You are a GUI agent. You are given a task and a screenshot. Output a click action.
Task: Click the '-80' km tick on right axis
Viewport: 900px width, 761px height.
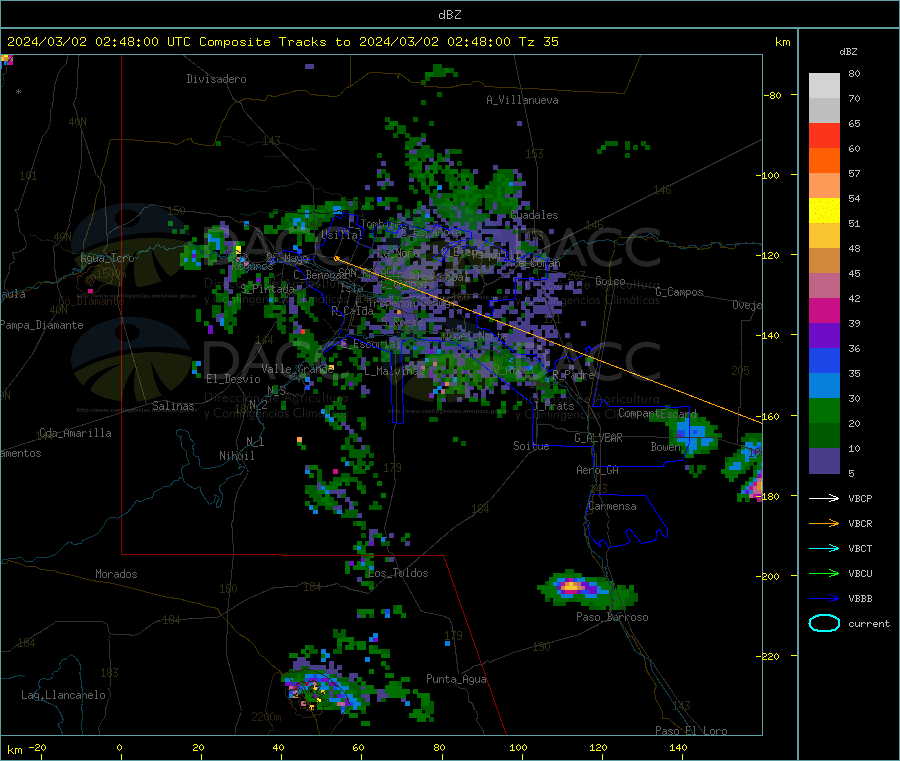click(x=773, y=95)
